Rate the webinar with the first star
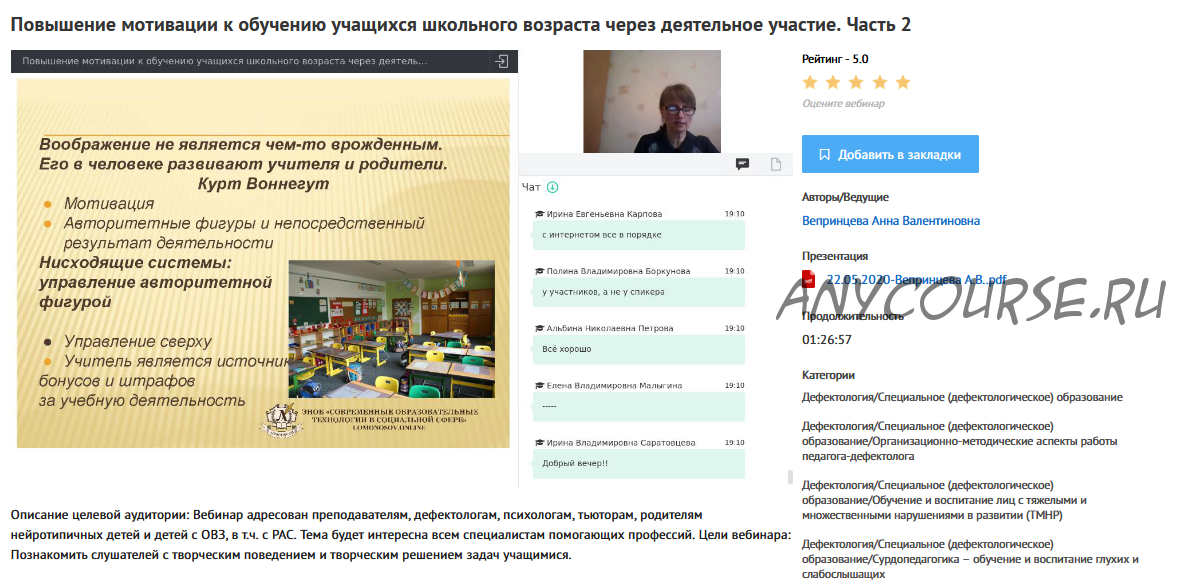This screenshot has width=1183, height=585. [x=810, y=82]
